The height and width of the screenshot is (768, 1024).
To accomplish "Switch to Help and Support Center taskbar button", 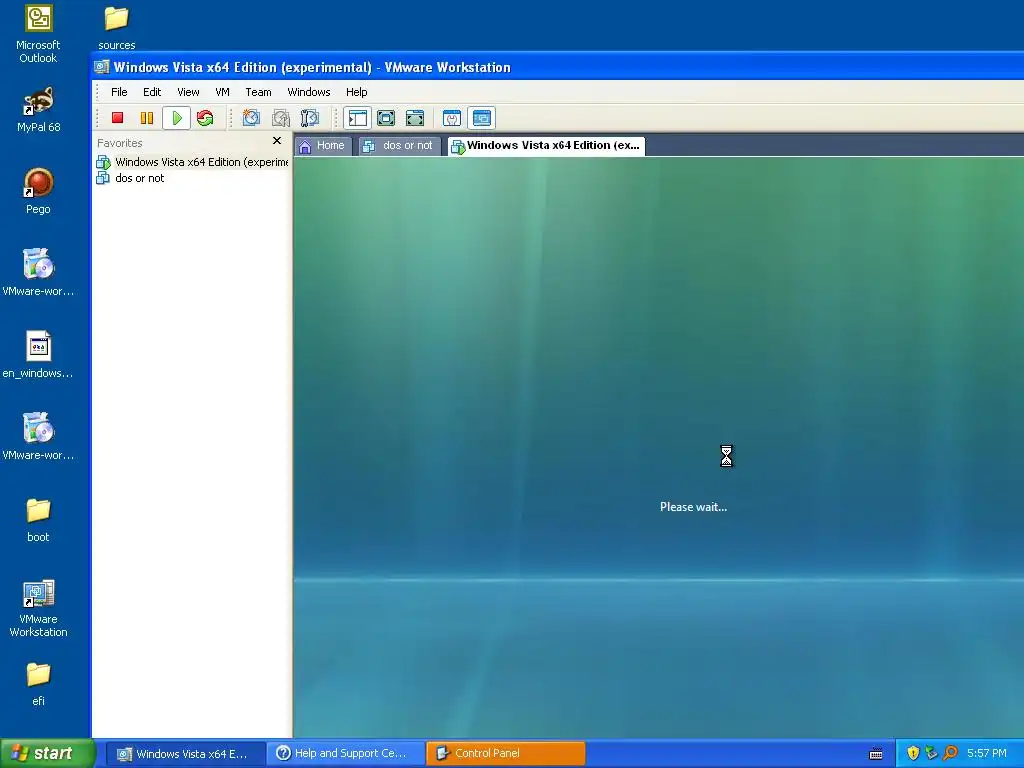I will (x=345, y=754).
